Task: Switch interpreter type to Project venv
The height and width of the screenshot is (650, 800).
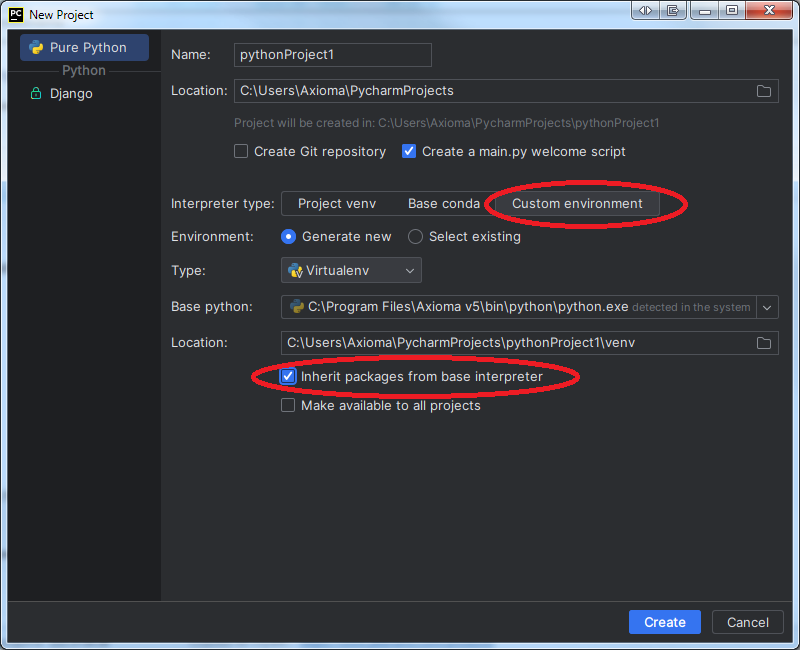Action: [337, 204]
